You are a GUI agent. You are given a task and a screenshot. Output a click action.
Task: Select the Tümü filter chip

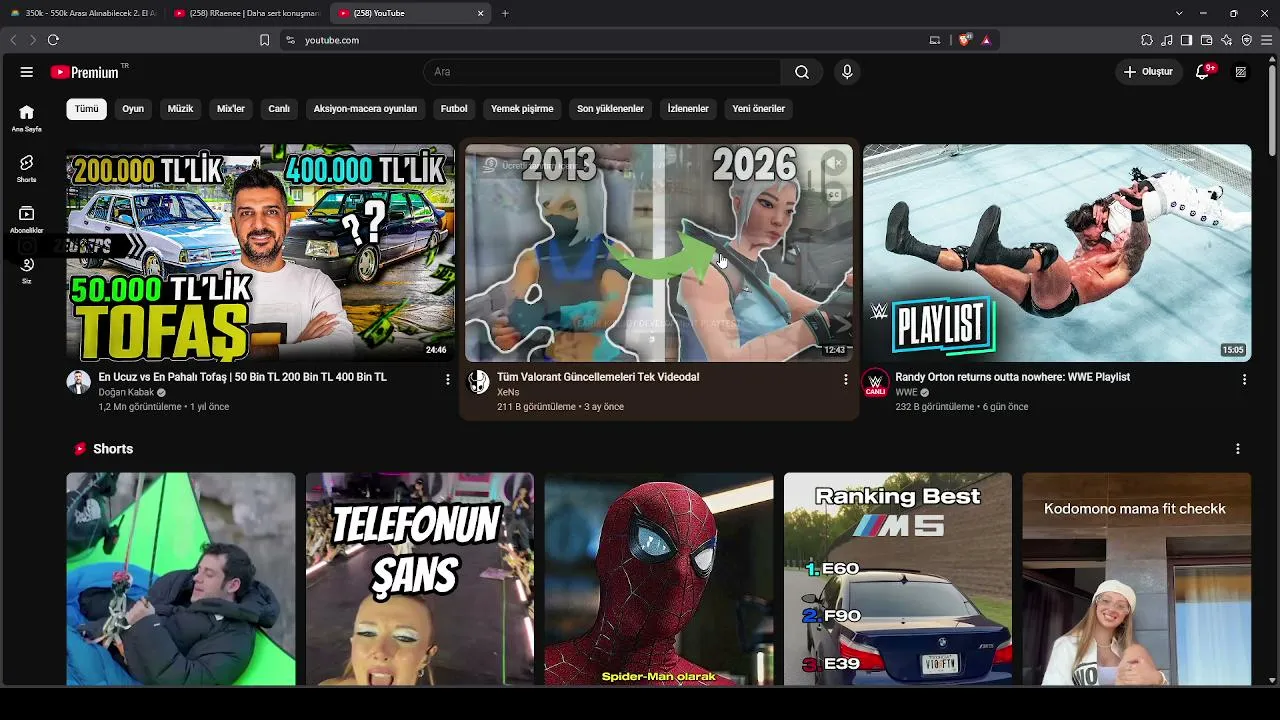tap(87, 109)
